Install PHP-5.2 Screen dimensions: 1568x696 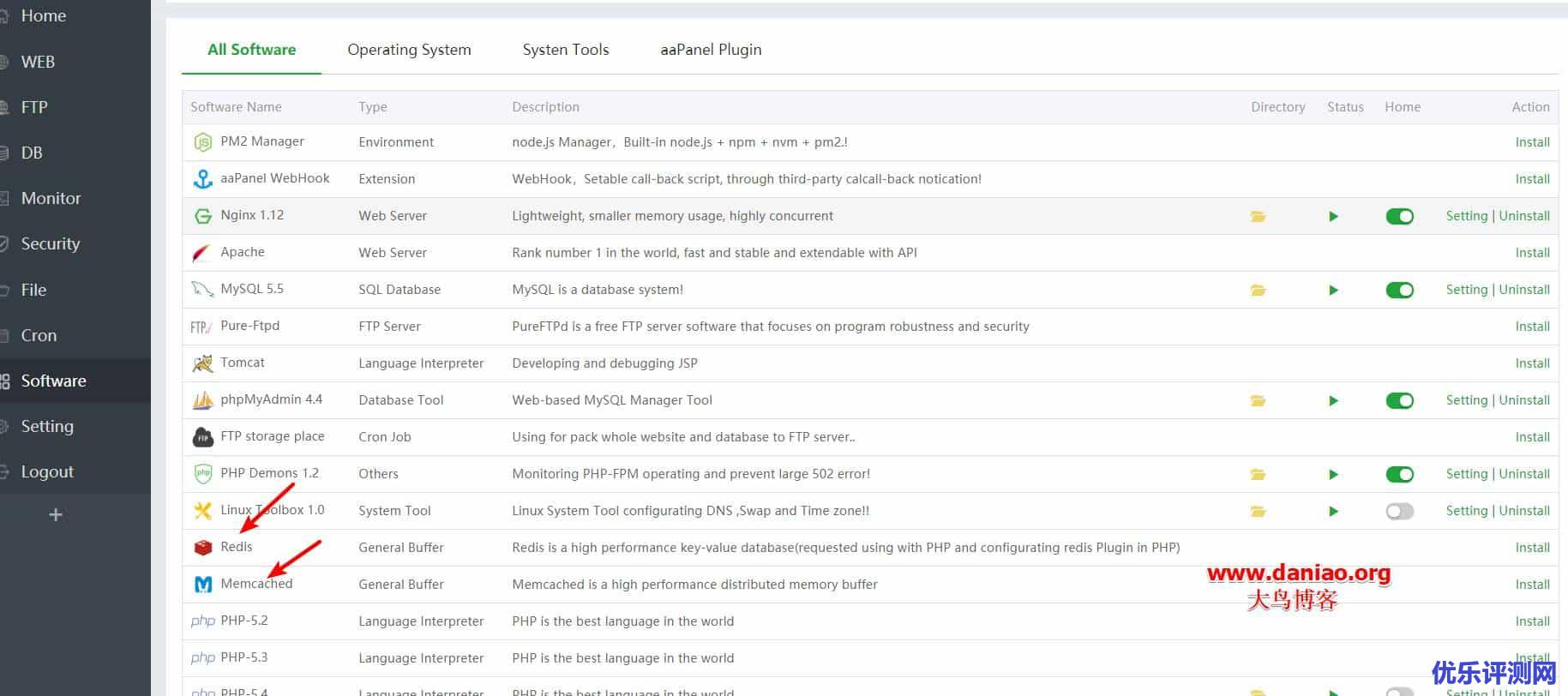[1532, 621]
